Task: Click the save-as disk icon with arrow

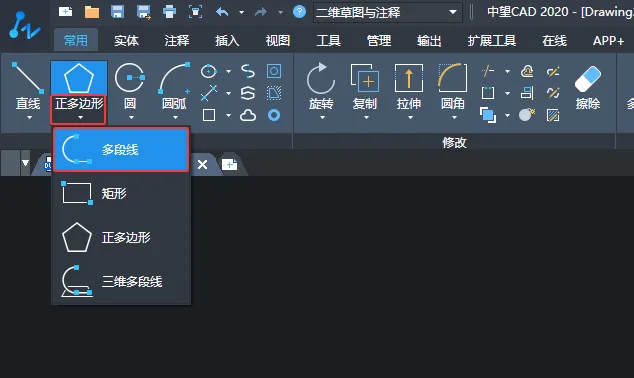Action: pos(144,12)
